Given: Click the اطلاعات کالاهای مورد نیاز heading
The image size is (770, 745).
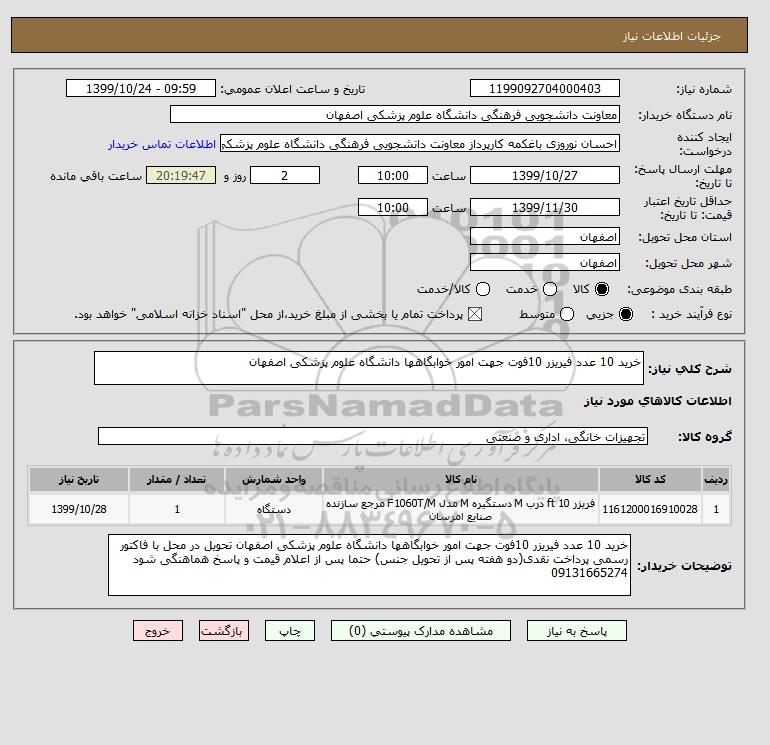Looking at the screenshot, I should [658, 401].
